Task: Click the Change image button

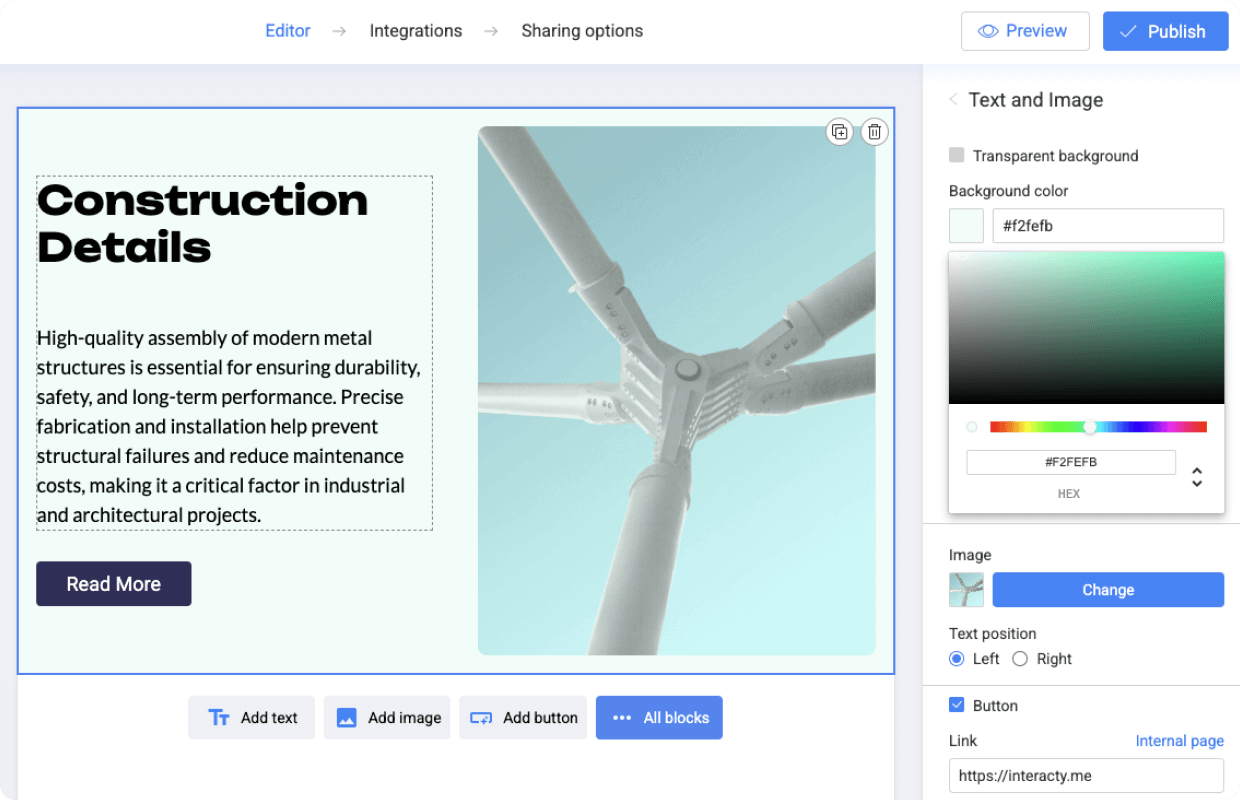Action: (x=1108, y=590)
